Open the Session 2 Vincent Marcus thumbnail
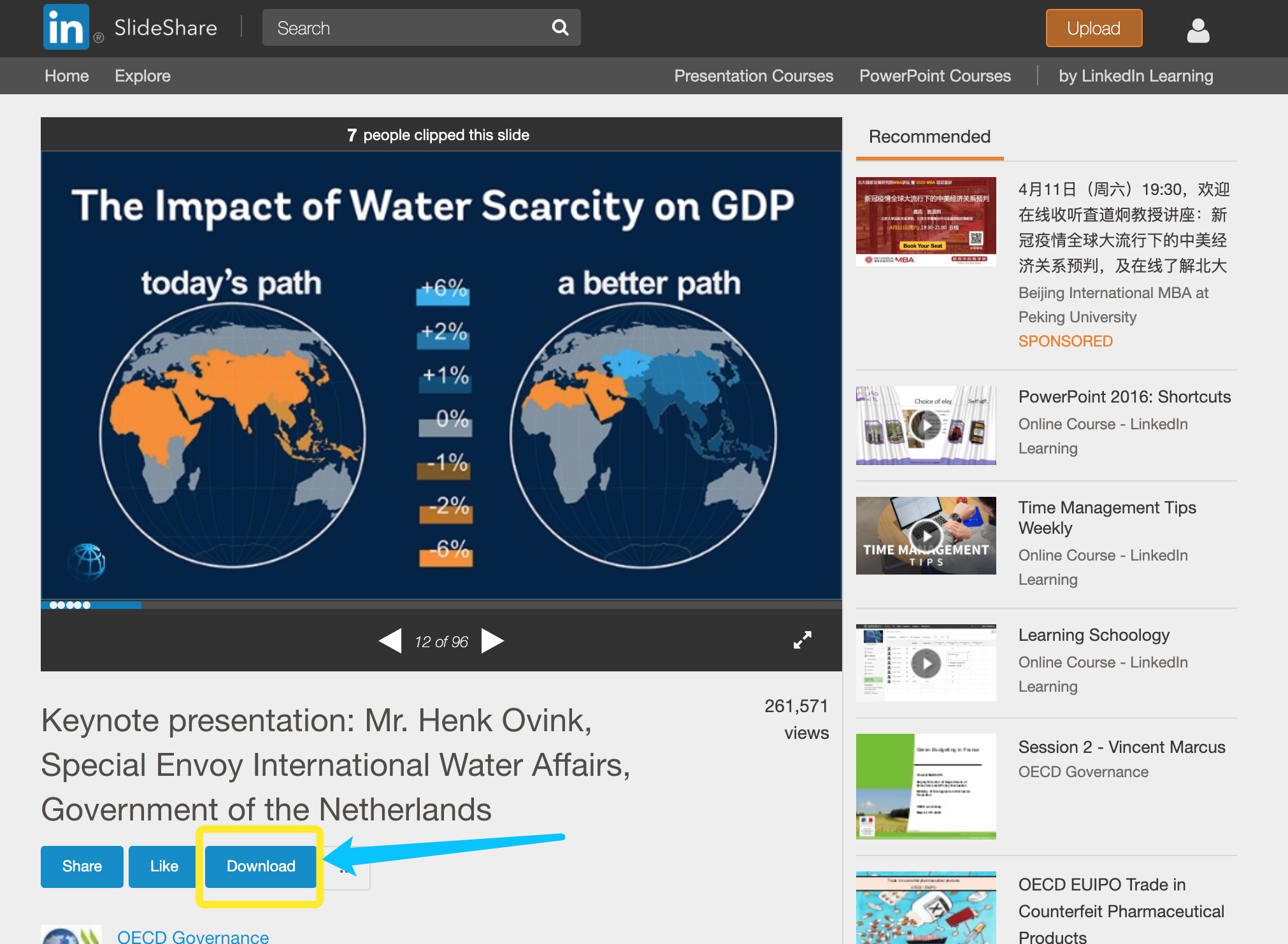 [926, 786]
